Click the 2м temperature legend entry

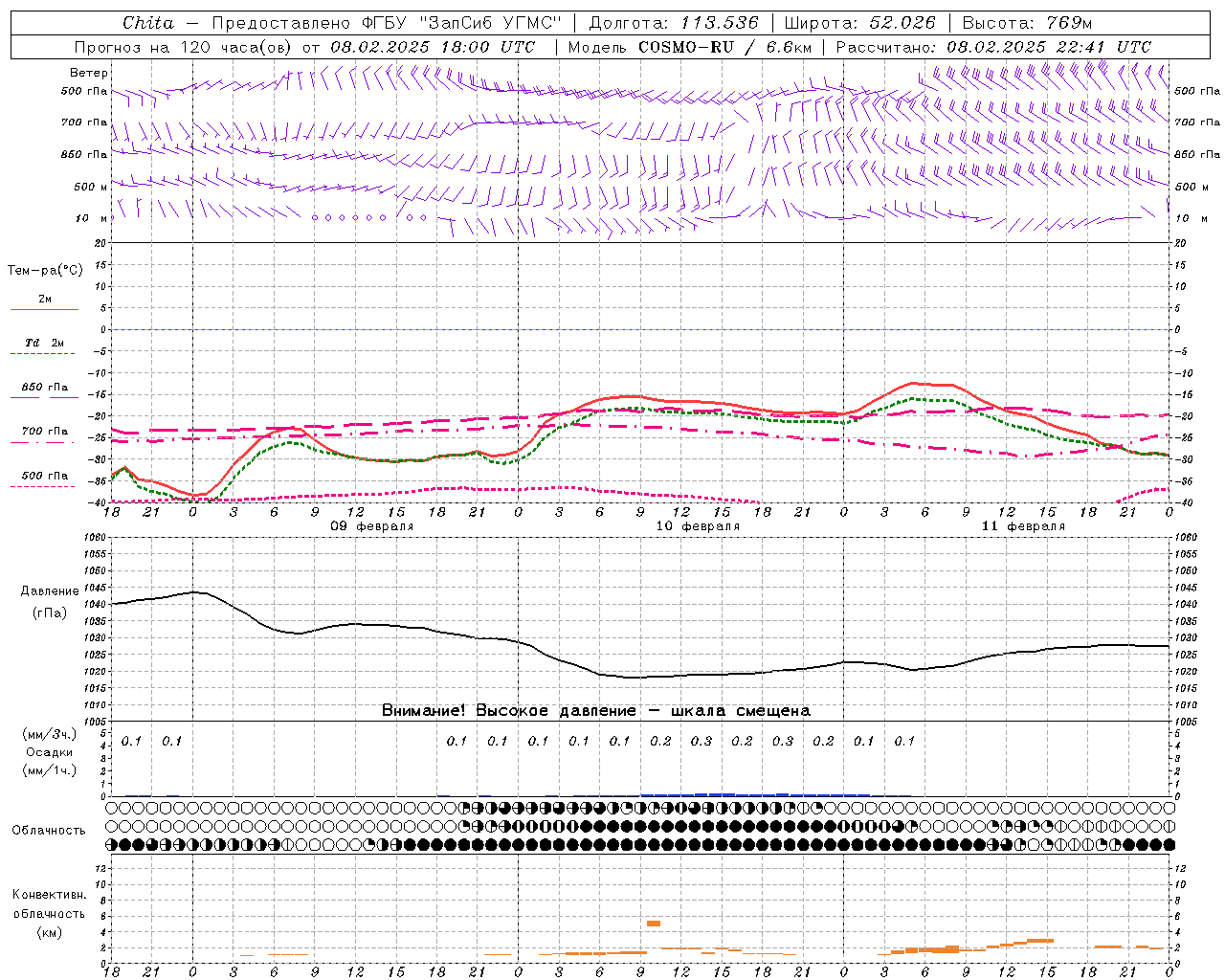pyautogui.click(x=45, y=299)
